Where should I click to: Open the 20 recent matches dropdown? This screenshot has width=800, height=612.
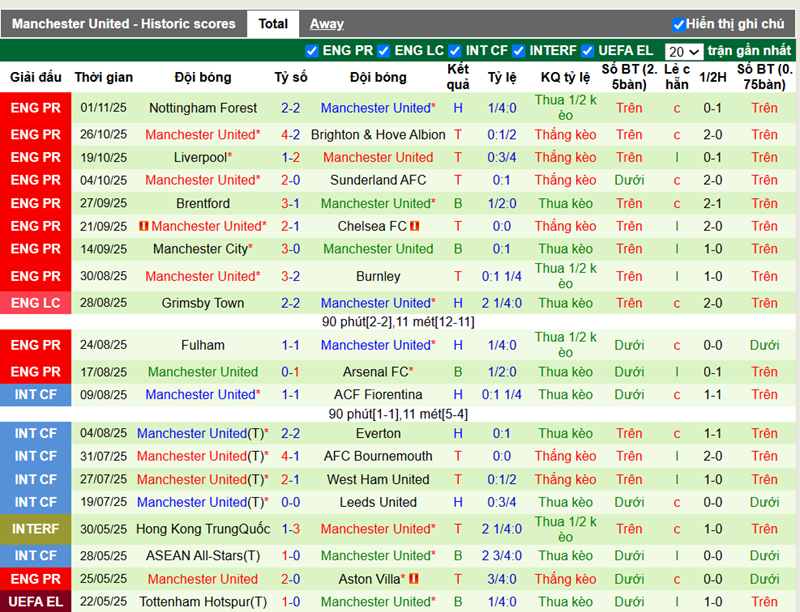[684, 52]
